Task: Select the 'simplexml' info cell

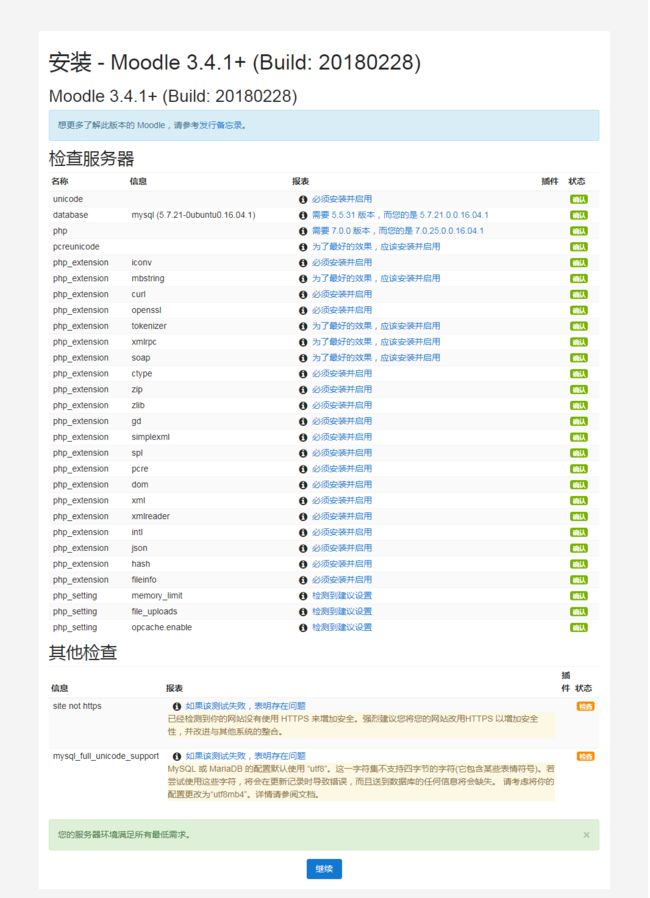Action: pyautogui.click(x=151, y=437)
